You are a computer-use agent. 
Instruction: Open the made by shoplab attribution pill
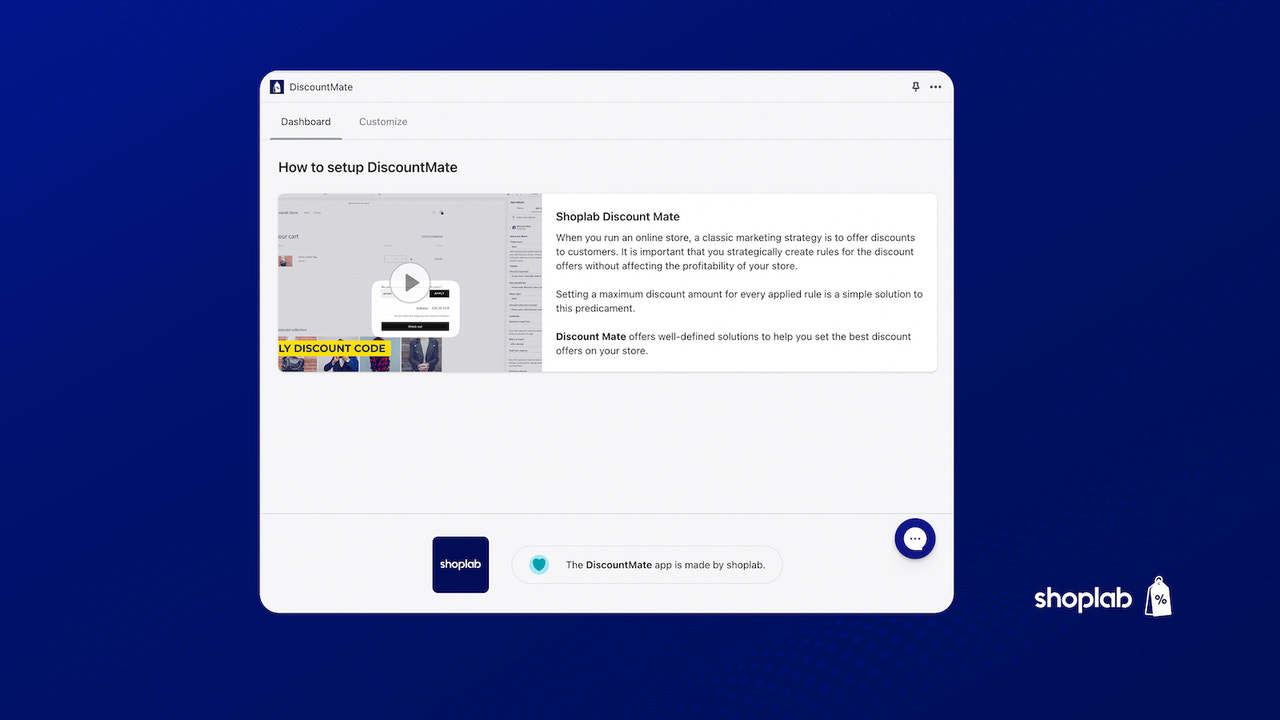pos(647,564)
